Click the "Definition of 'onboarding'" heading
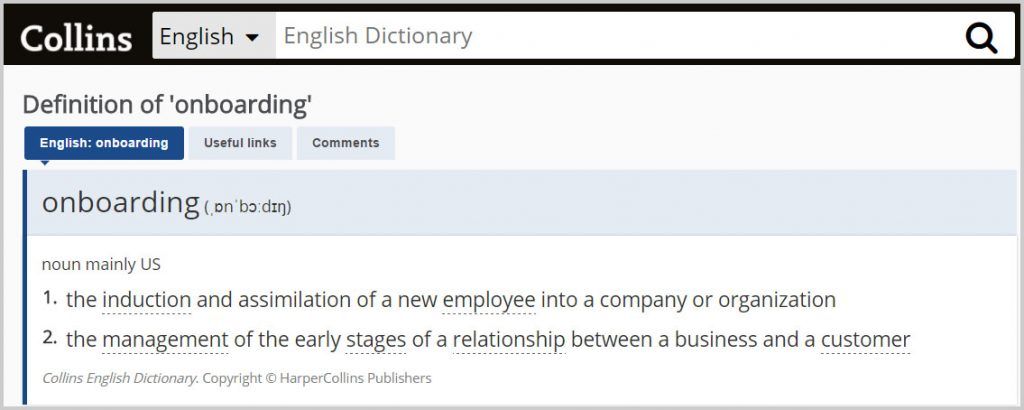 pos(168,105)
